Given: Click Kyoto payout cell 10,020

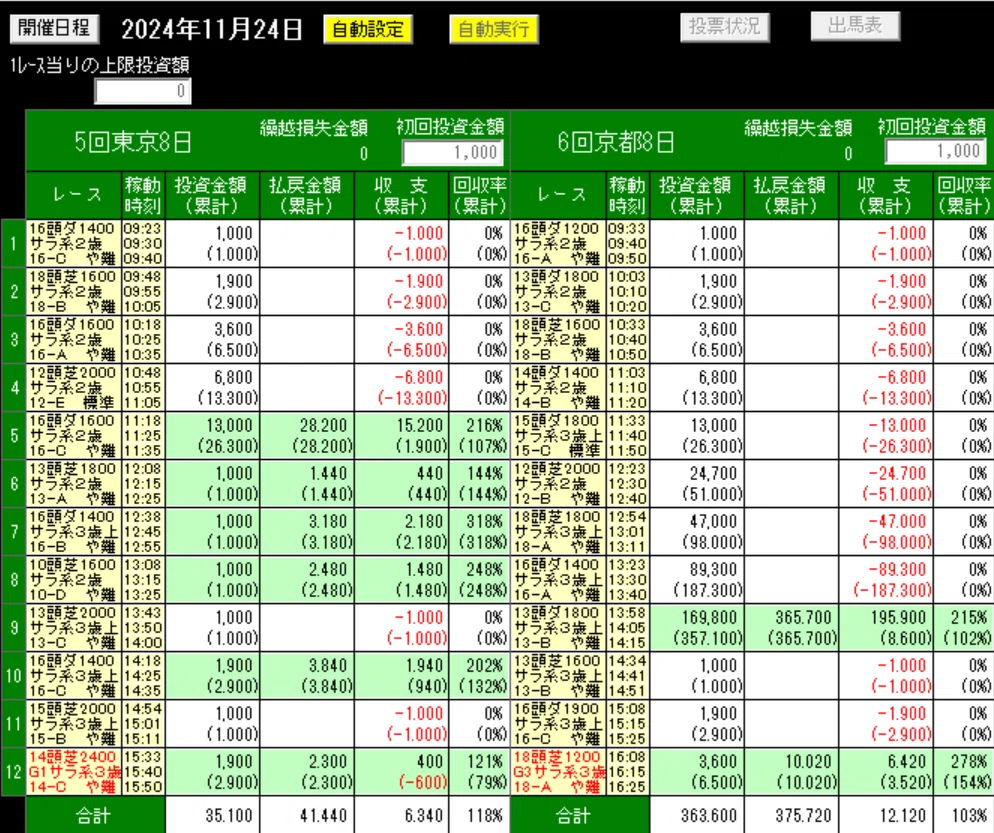Looking at the screenshot, I should point(791,772).
